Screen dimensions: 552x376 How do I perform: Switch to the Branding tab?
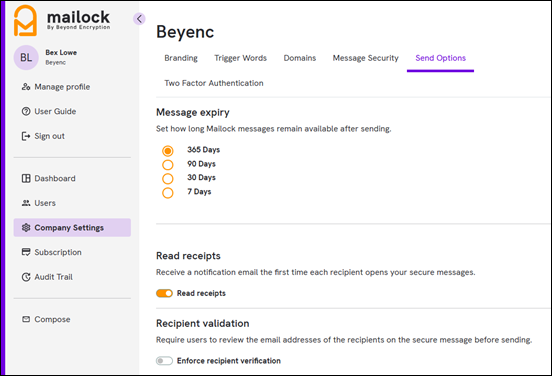click(x=181, y=58)
